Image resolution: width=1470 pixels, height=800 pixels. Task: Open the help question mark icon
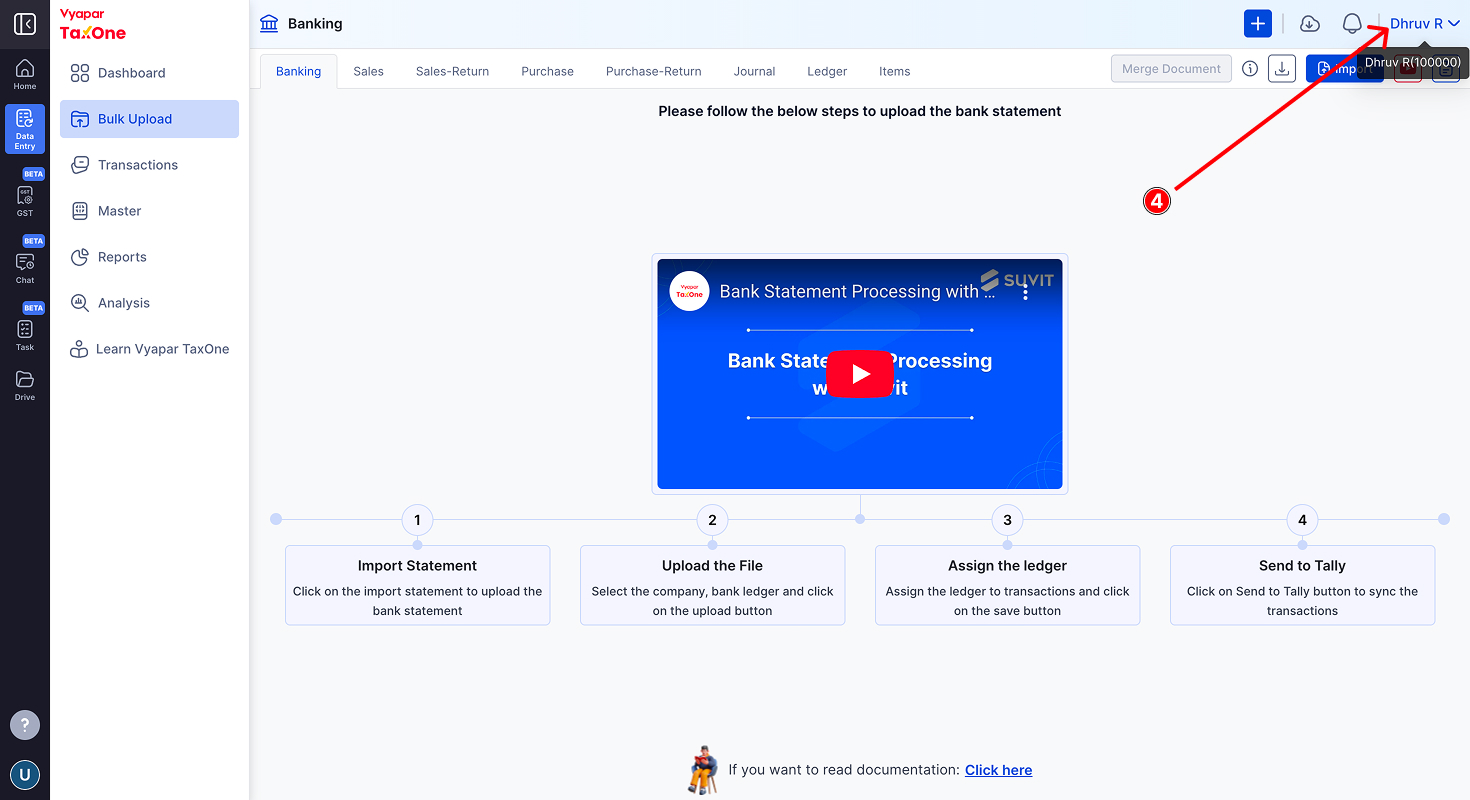tap(25, 725)
